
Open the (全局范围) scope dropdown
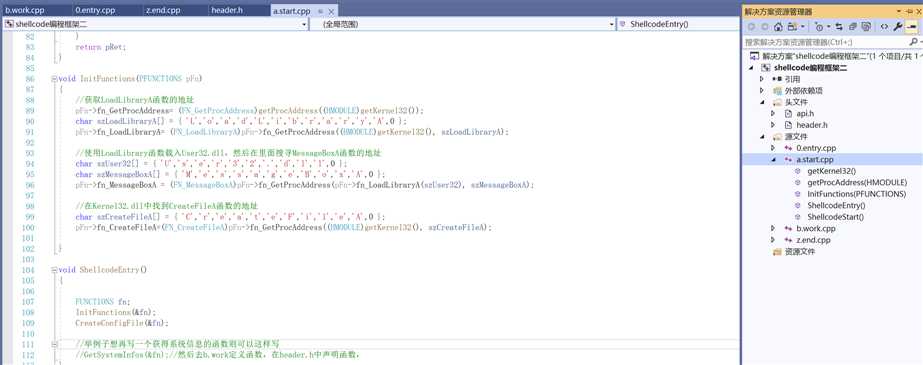pyautogui.click(x=612, y=25)
